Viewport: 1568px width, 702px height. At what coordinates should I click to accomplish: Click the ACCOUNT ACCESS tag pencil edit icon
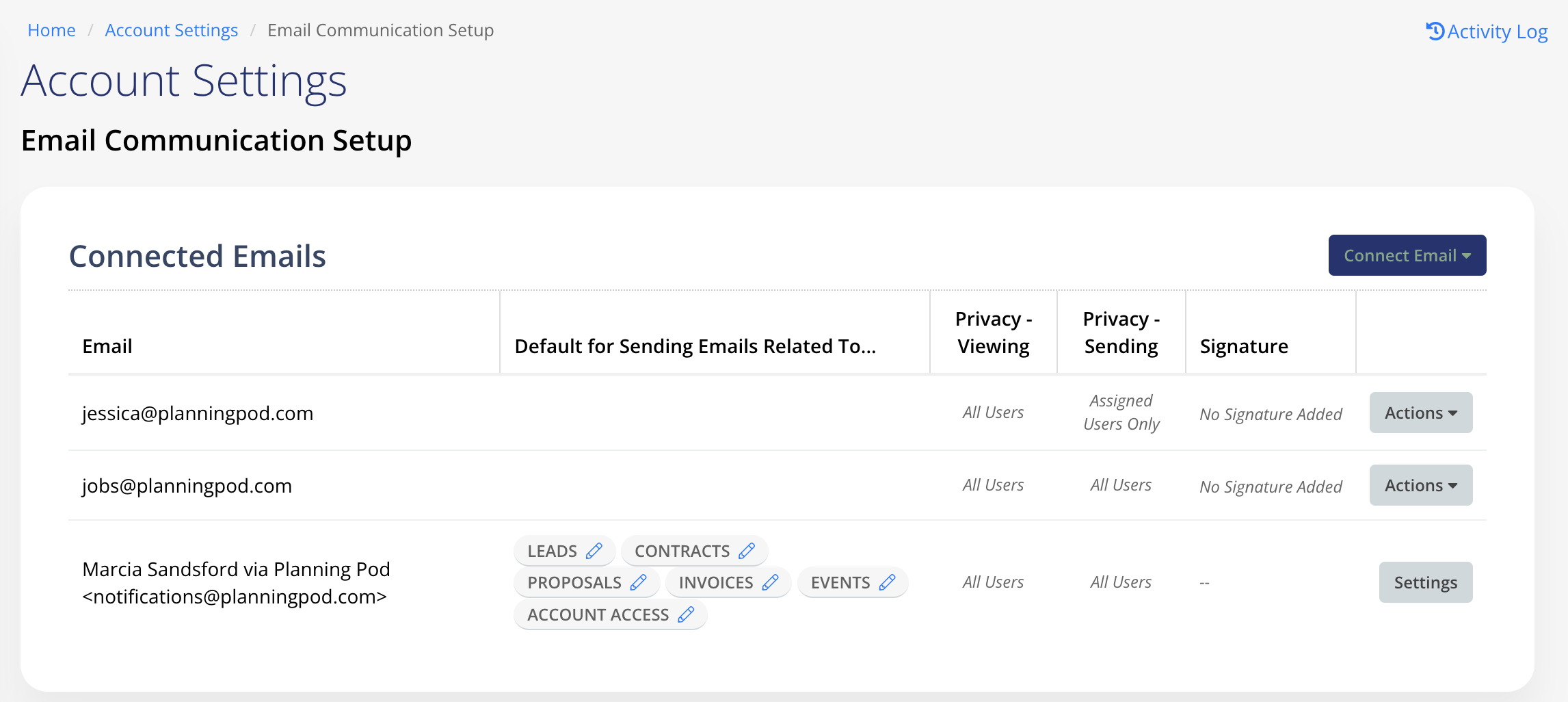pos(686,614)
